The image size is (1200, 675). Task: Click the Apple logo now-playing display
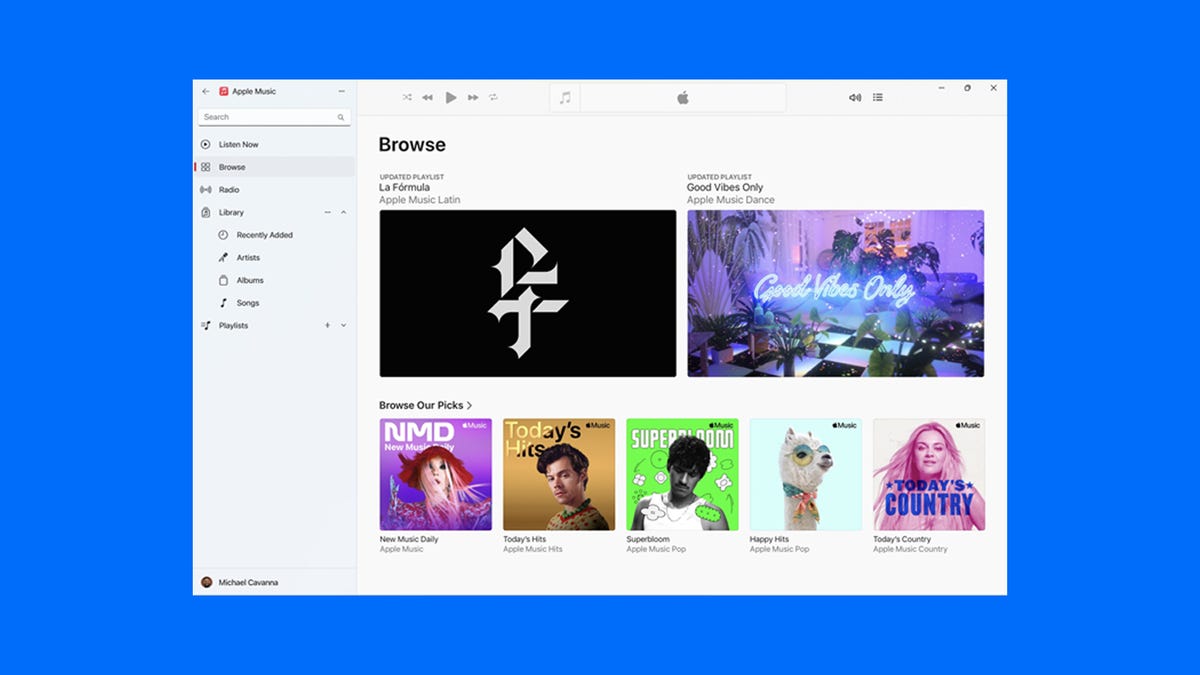pos(683,97)
